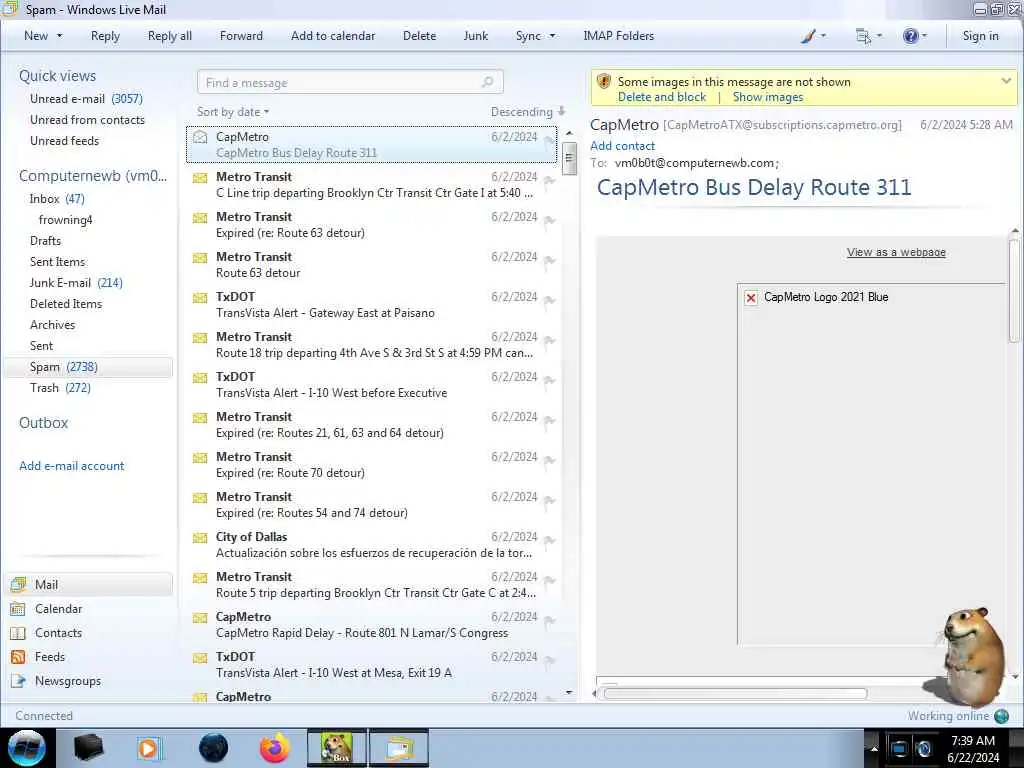Open the Sort by date dropdown

[233, 112]
